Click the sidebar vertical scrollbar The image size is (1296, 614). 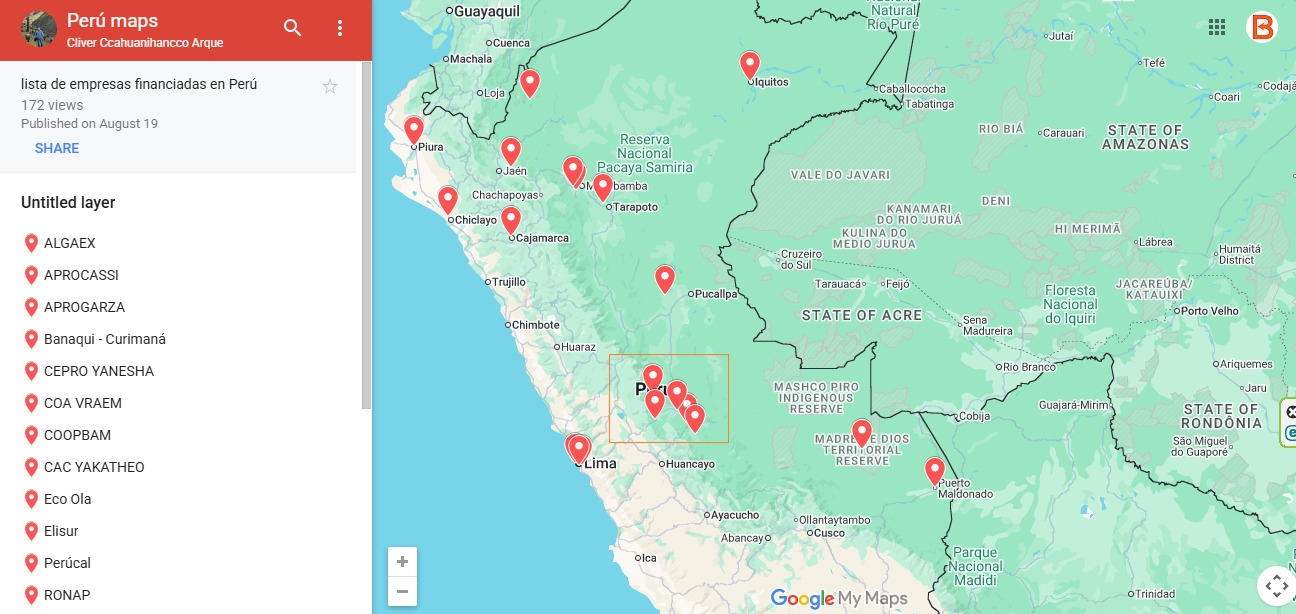[366, 235]
